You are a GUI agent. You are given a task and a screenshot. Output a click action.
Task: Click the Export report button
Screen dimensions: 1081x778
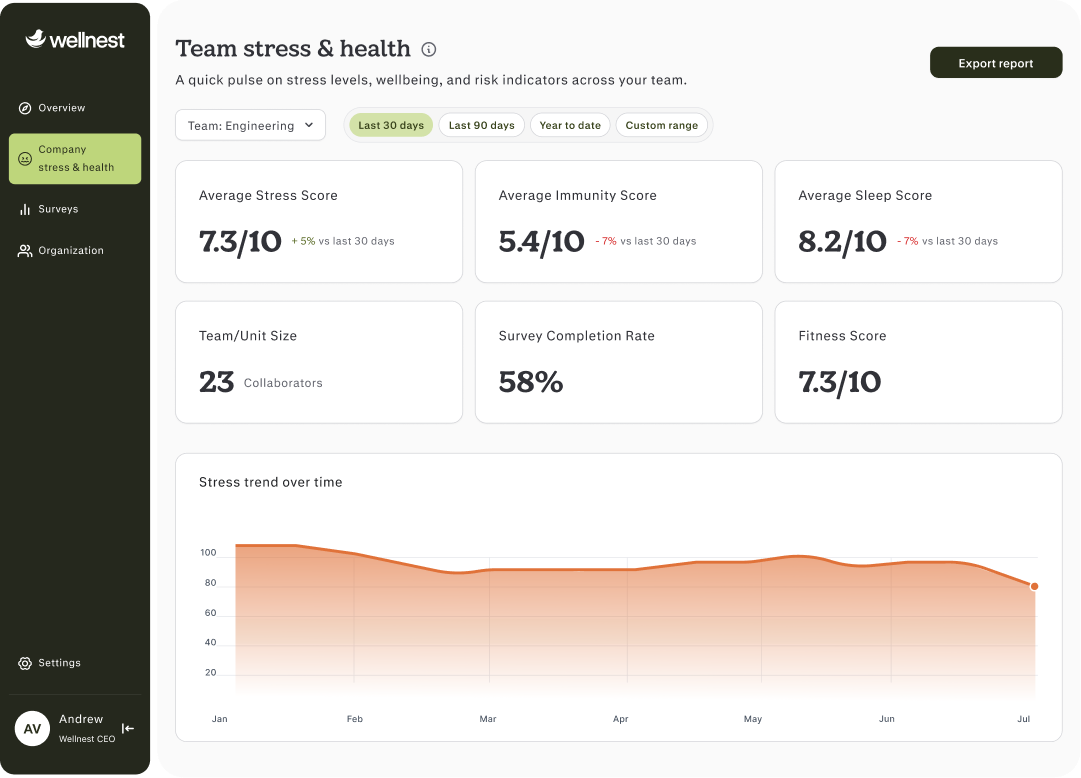point(996,63)
